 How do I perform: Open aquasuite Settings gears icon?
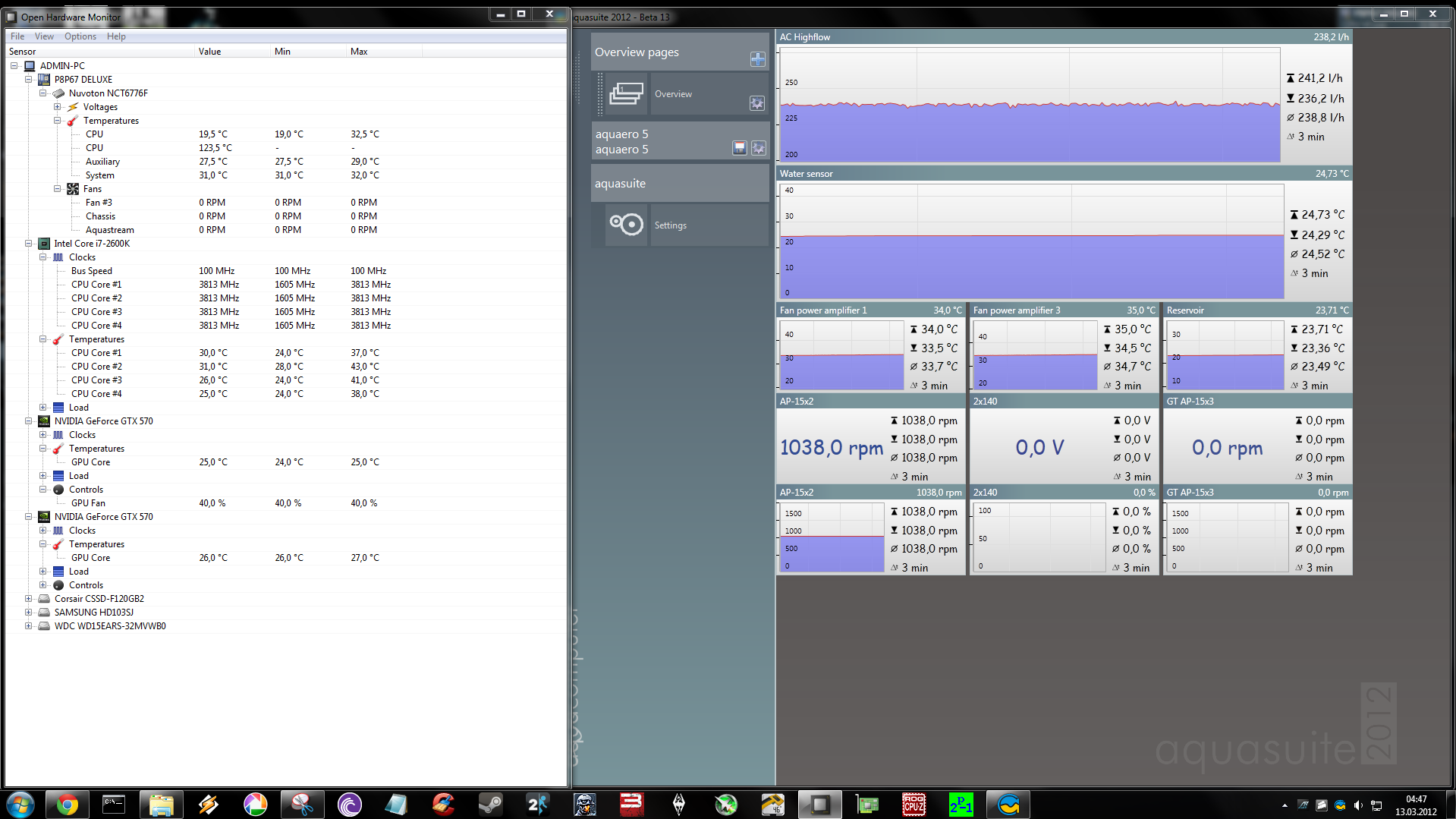click(x=627, y=225)
